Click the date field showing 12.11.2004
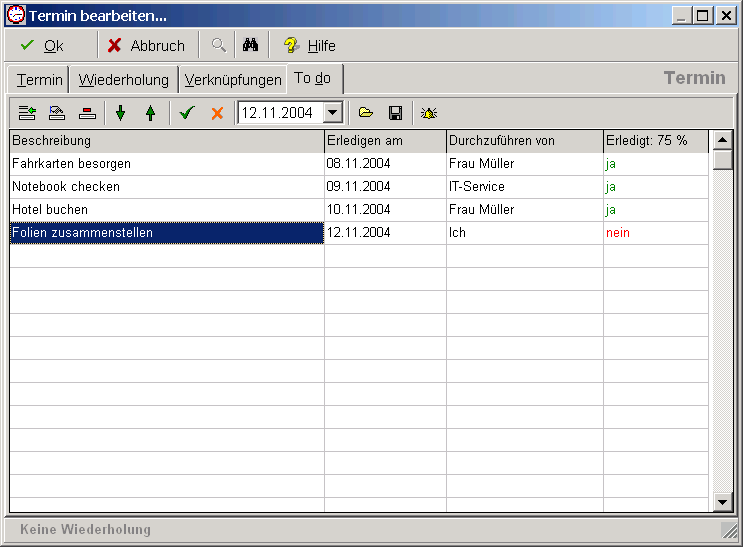Image resolution: width=743 pixels, height=547 pixels. tap(281, 113)
